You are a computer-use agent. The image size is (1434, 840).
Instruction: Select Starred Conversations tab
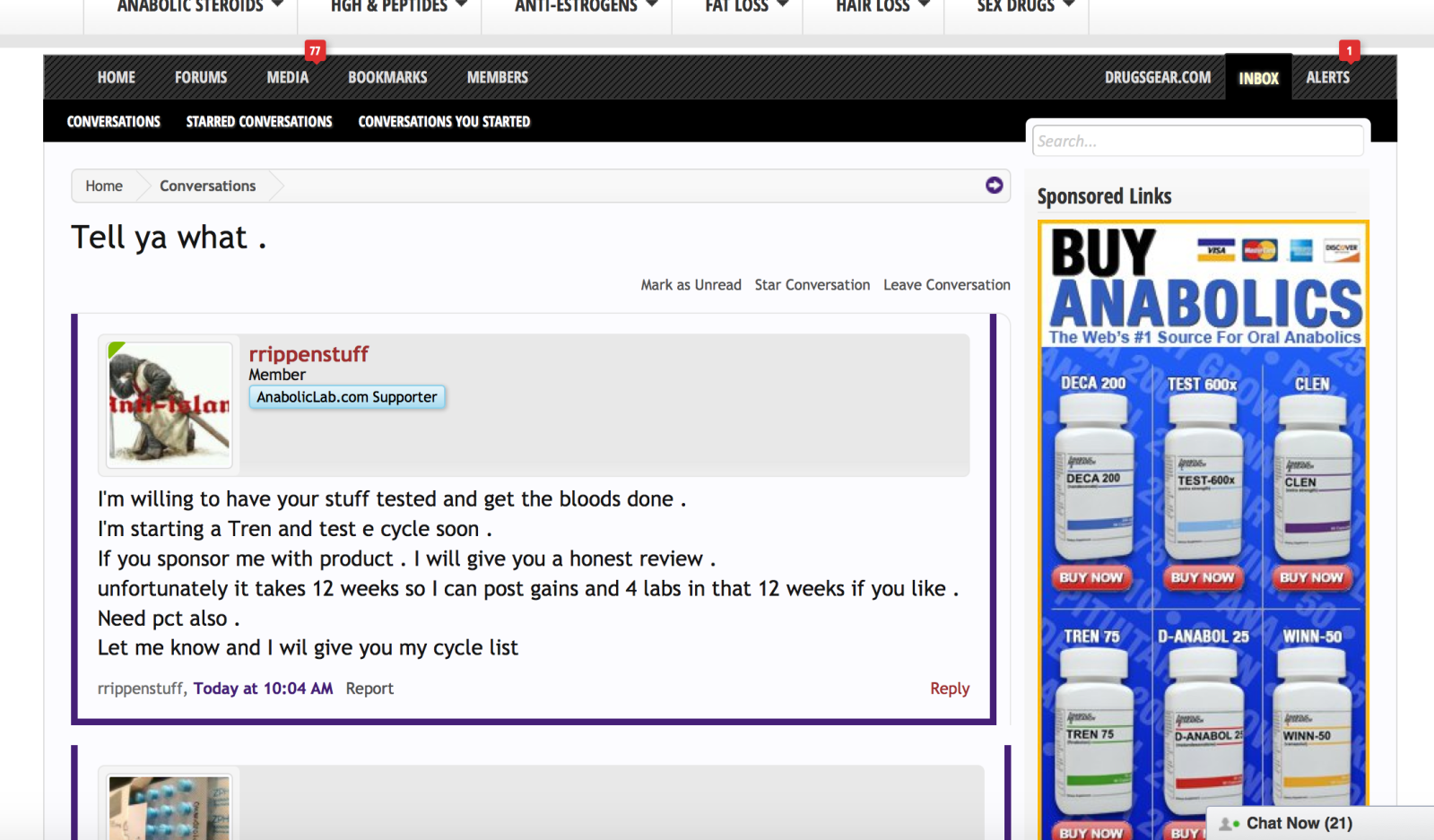(x=259, y=122)
